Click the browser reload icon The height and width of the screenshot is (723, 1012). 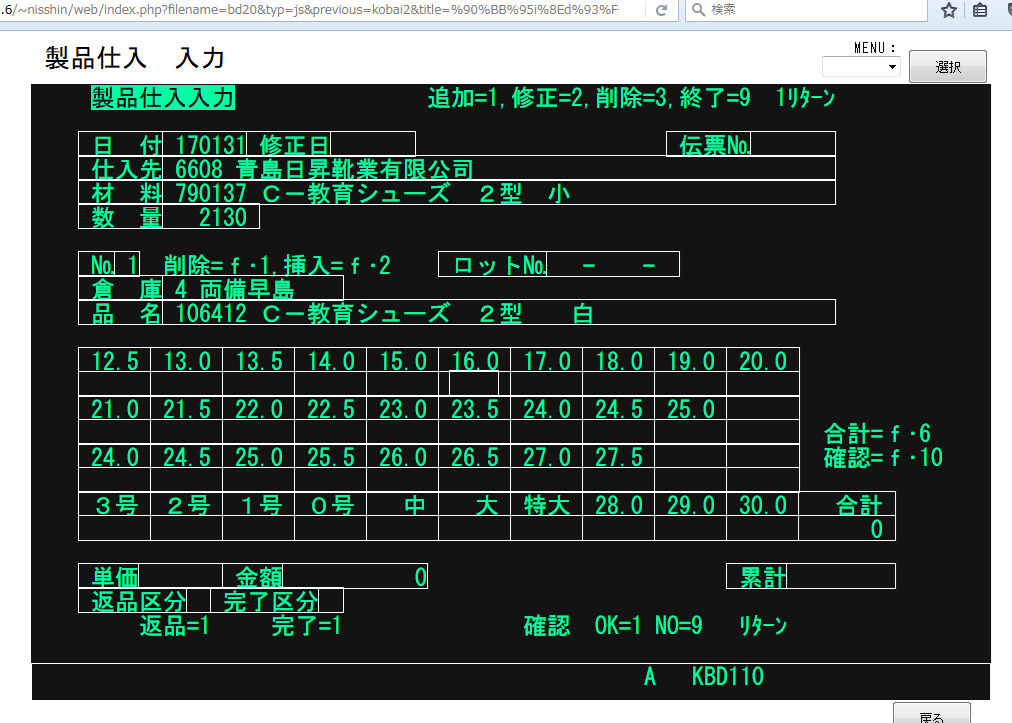661,10
